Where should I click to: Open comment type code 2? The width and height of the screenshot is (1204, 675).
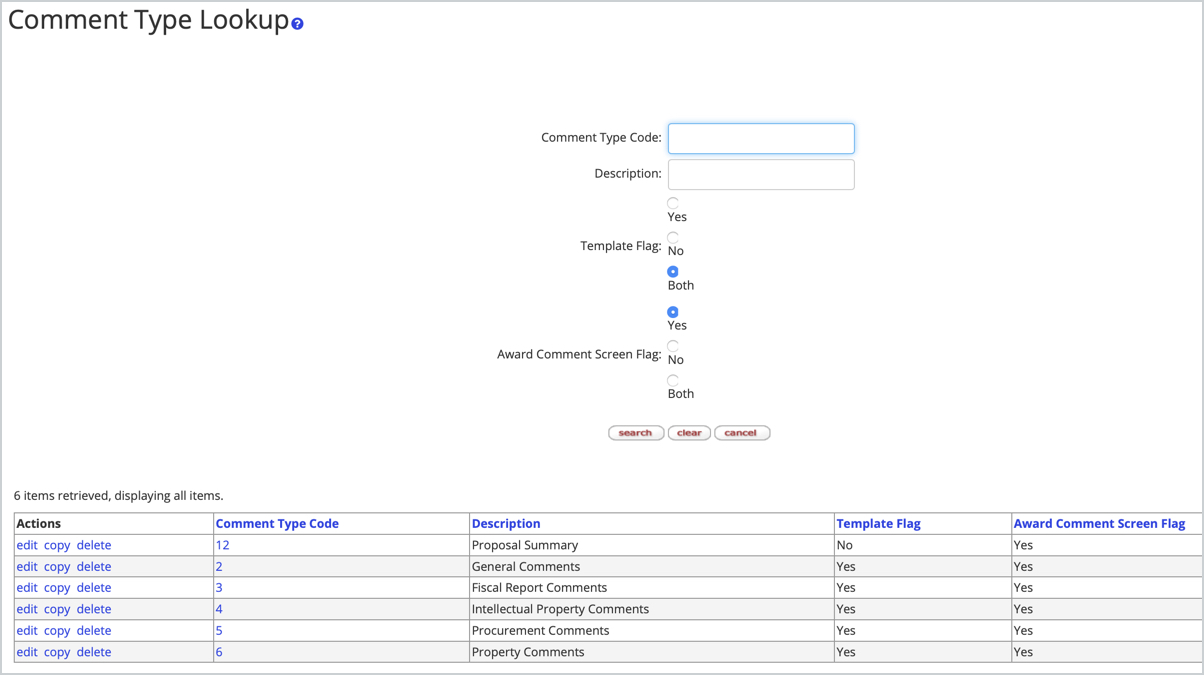coord(219,566)
